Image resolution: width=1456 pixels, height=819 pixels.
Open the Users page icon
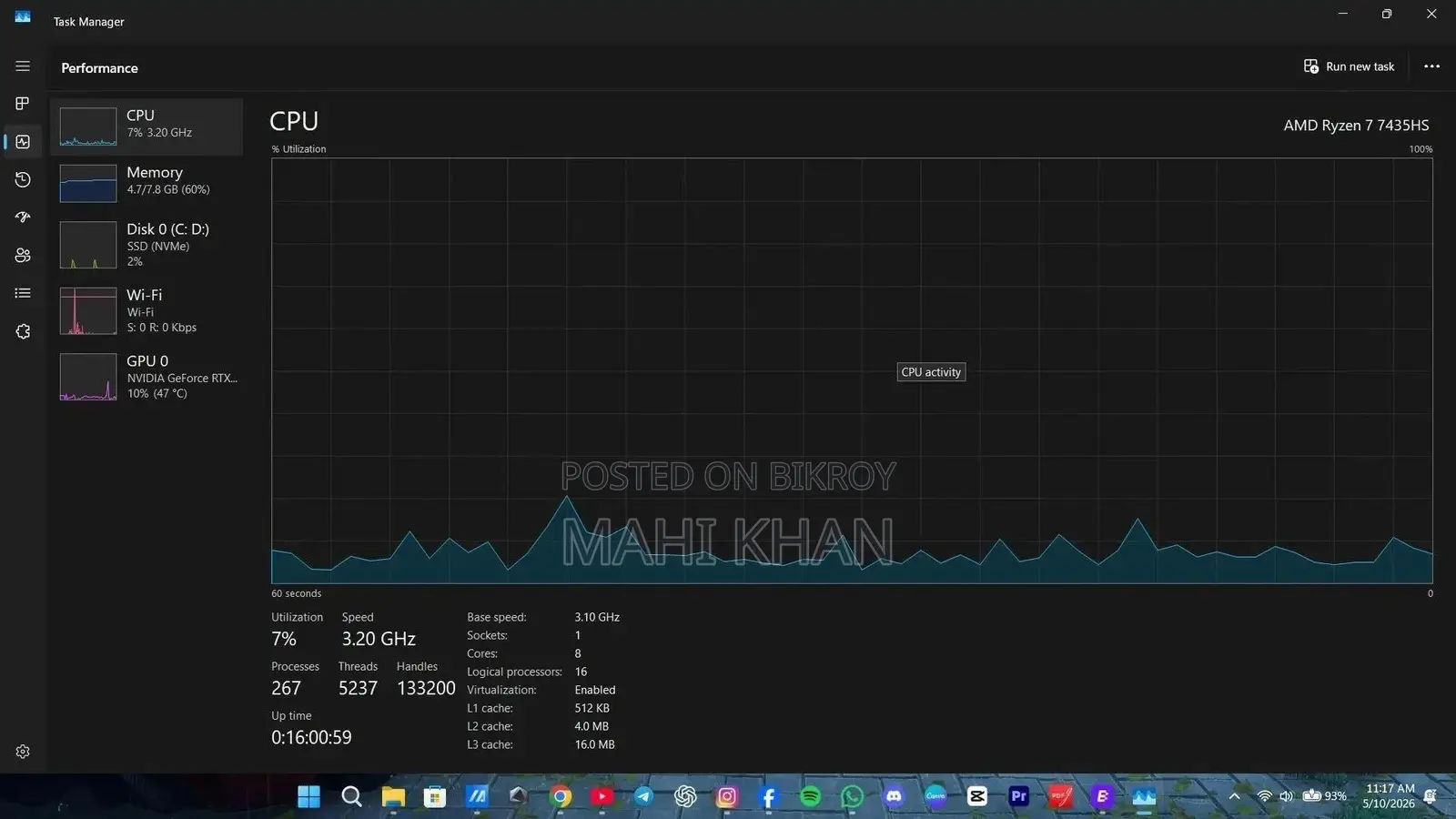(23, 256)
